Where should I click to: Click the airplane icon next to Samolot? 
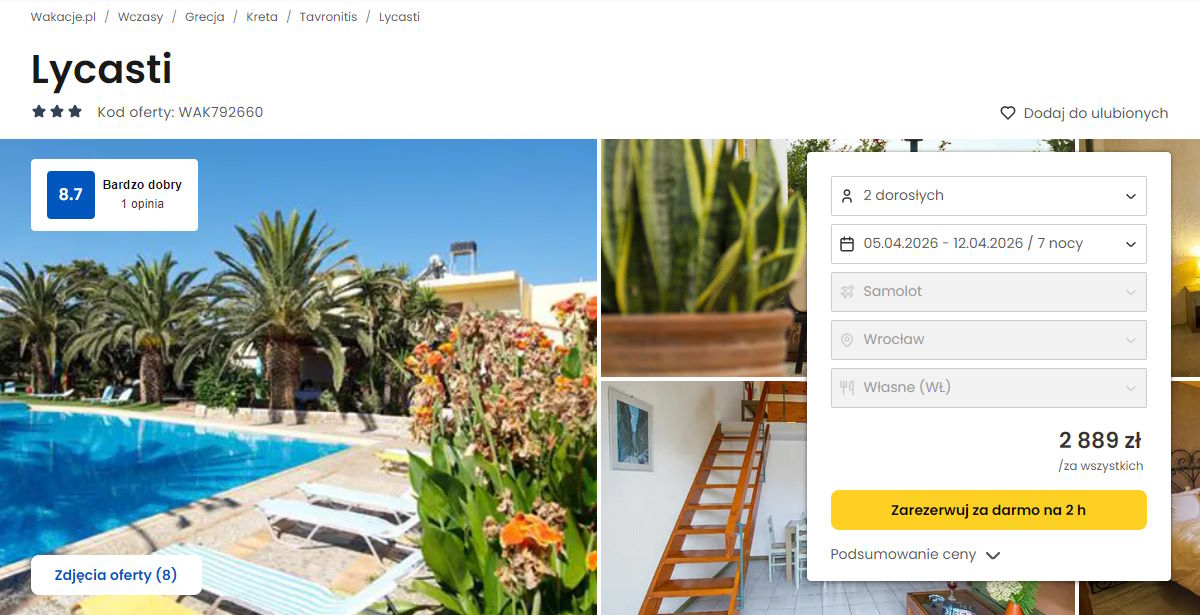coord(847,292)
